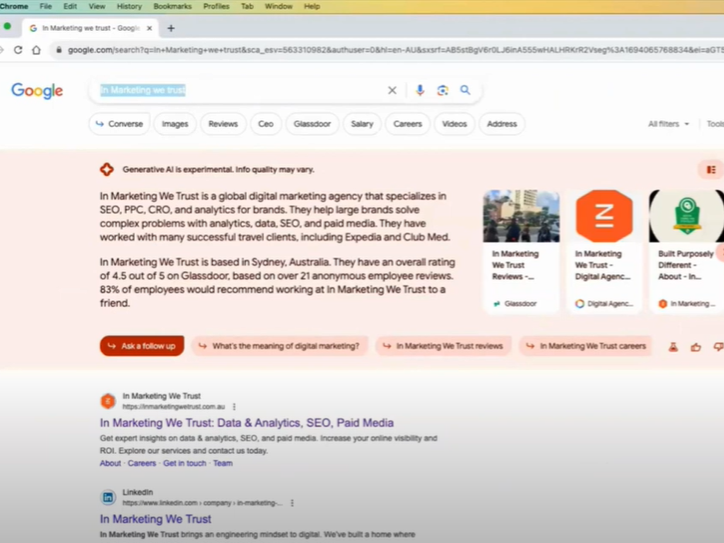Give thumbs up to AI answer
The height and width of the screenshot is (543, 724).
pyautogui.click(x=696, y=347)
